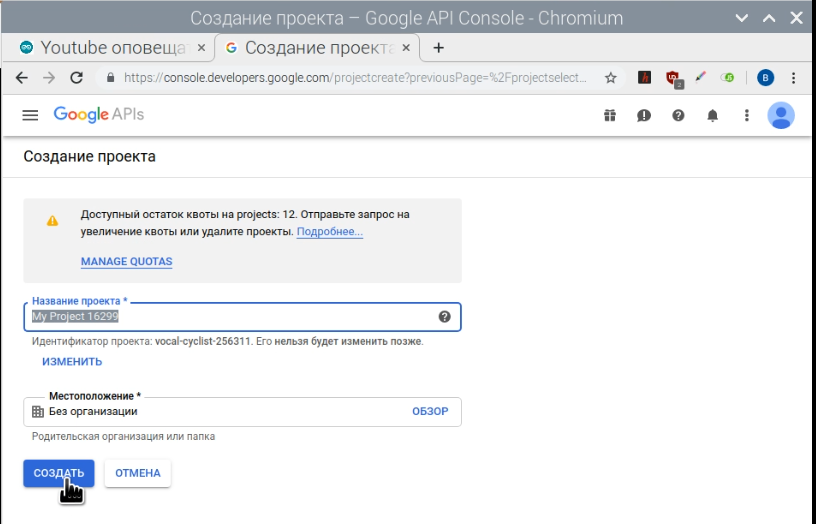Screen dimensions: 816x524
Task: Open the Google APIs hamburger navigation menu
Action: pos(30,115)
